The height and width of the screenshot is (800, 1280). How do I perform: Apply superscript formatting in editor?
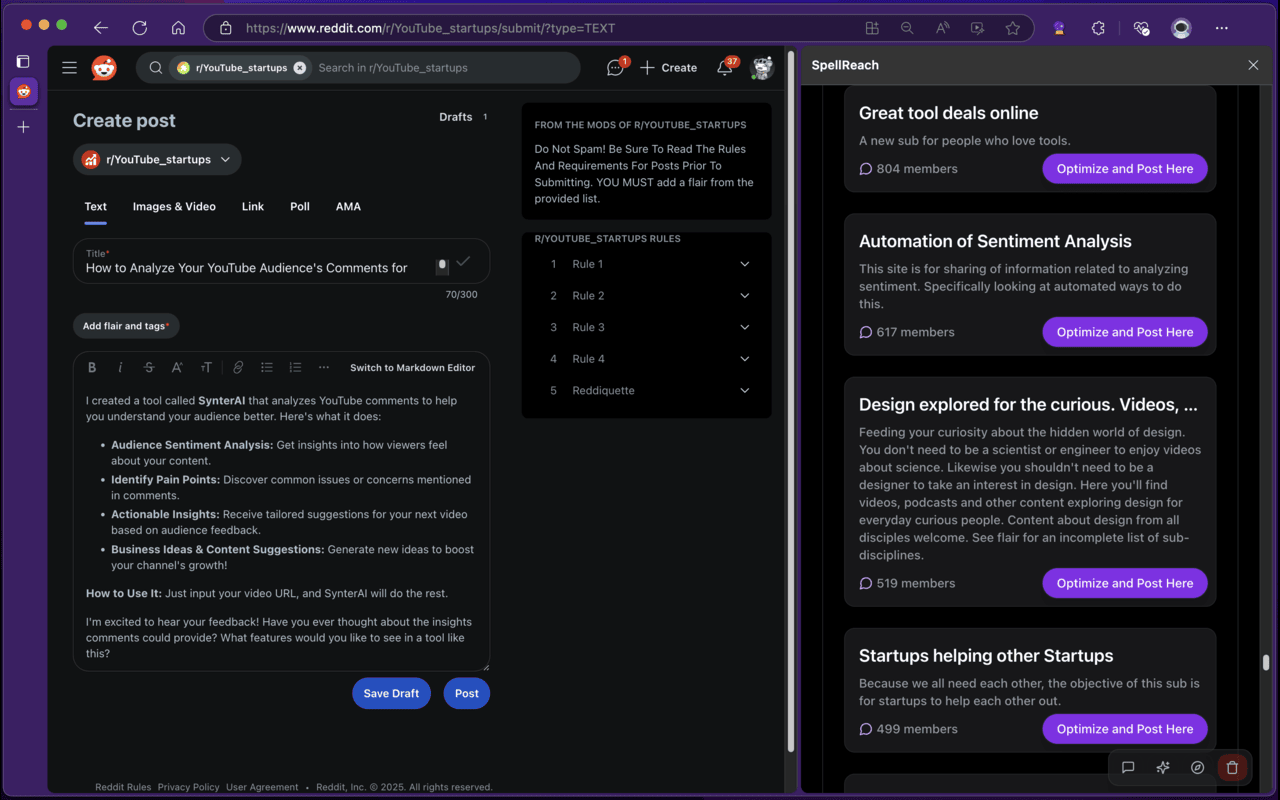177,367
